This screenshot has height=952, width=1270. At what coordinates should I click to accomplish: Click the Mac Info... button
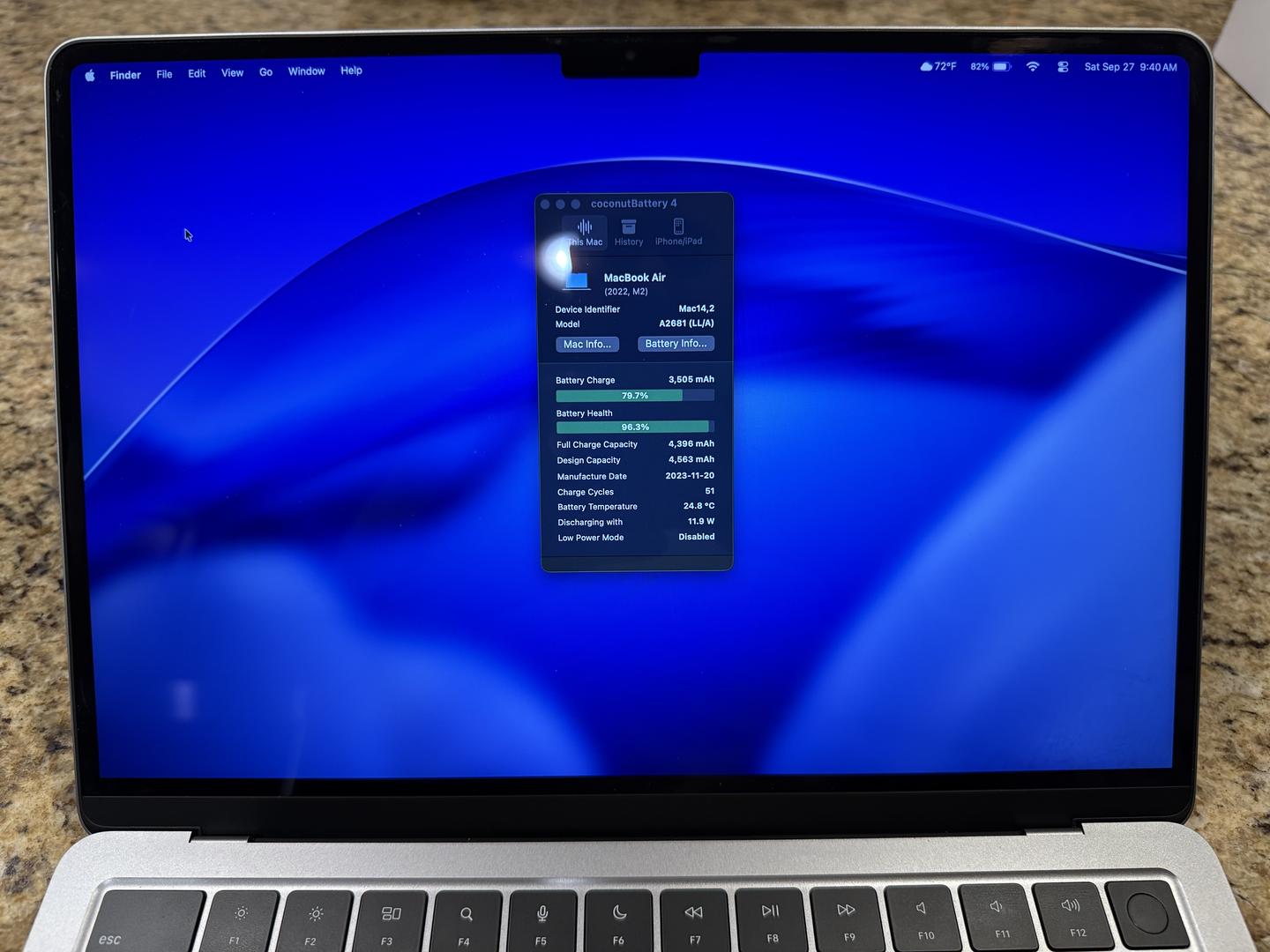[587, 345]
